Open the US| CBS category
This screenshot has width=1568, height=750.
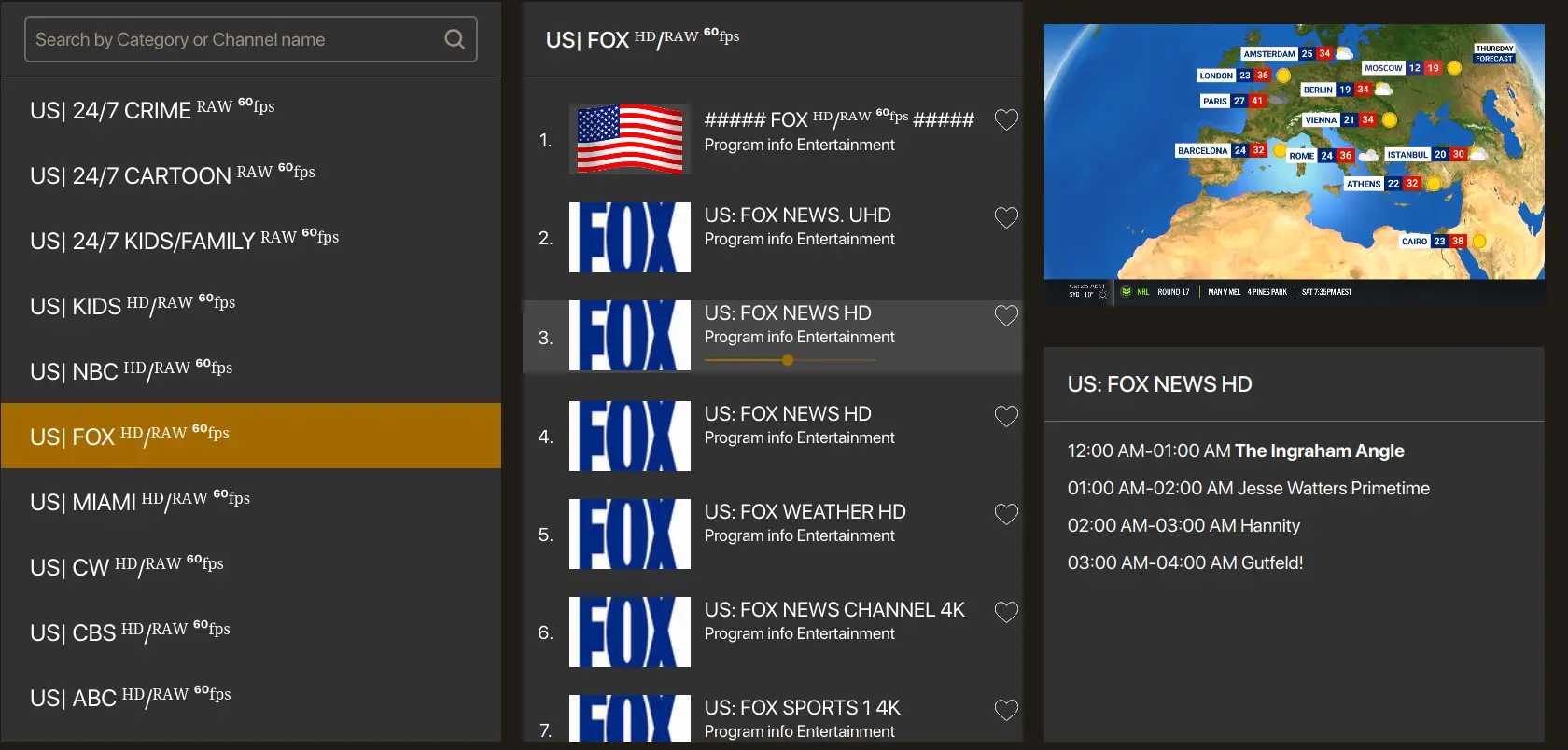[251, 632]
